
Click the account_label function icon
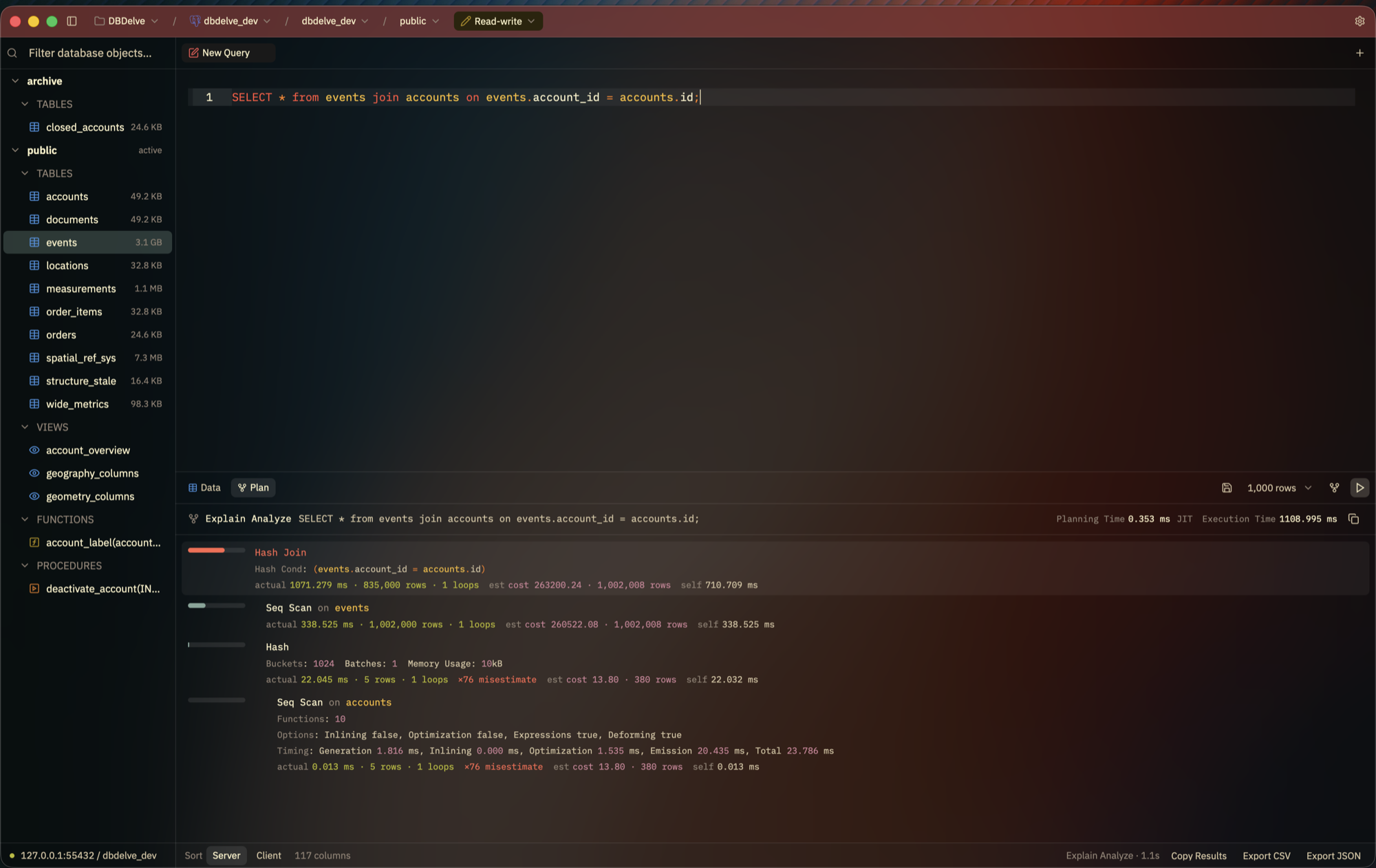tap(34, 542)
